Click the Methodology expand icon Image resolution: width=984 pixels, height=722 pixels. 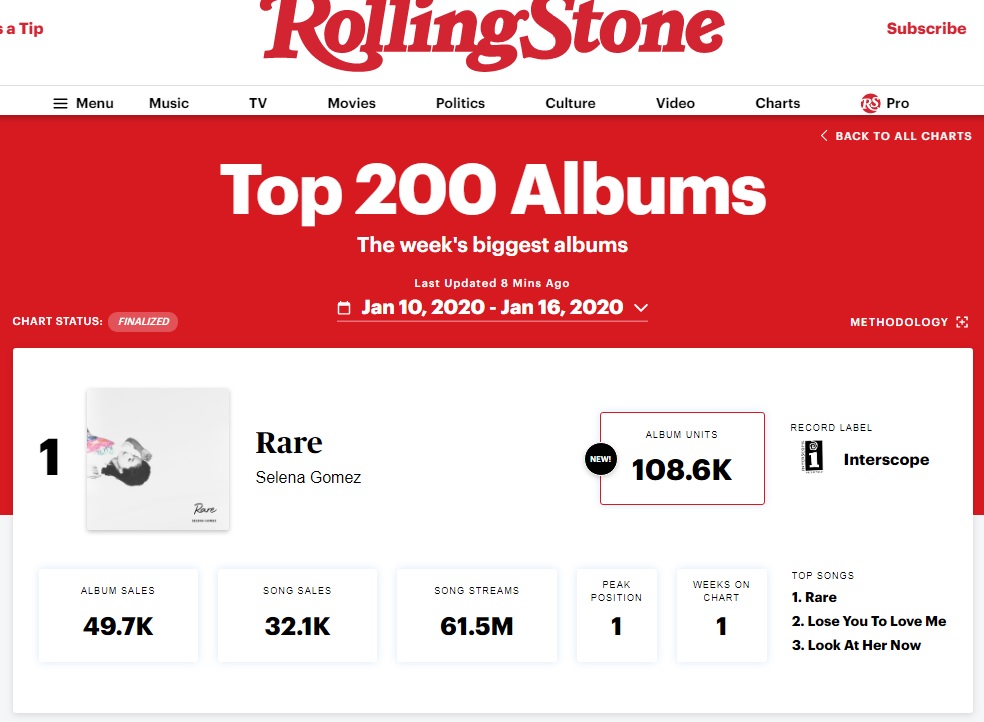[x=962, y=322]
